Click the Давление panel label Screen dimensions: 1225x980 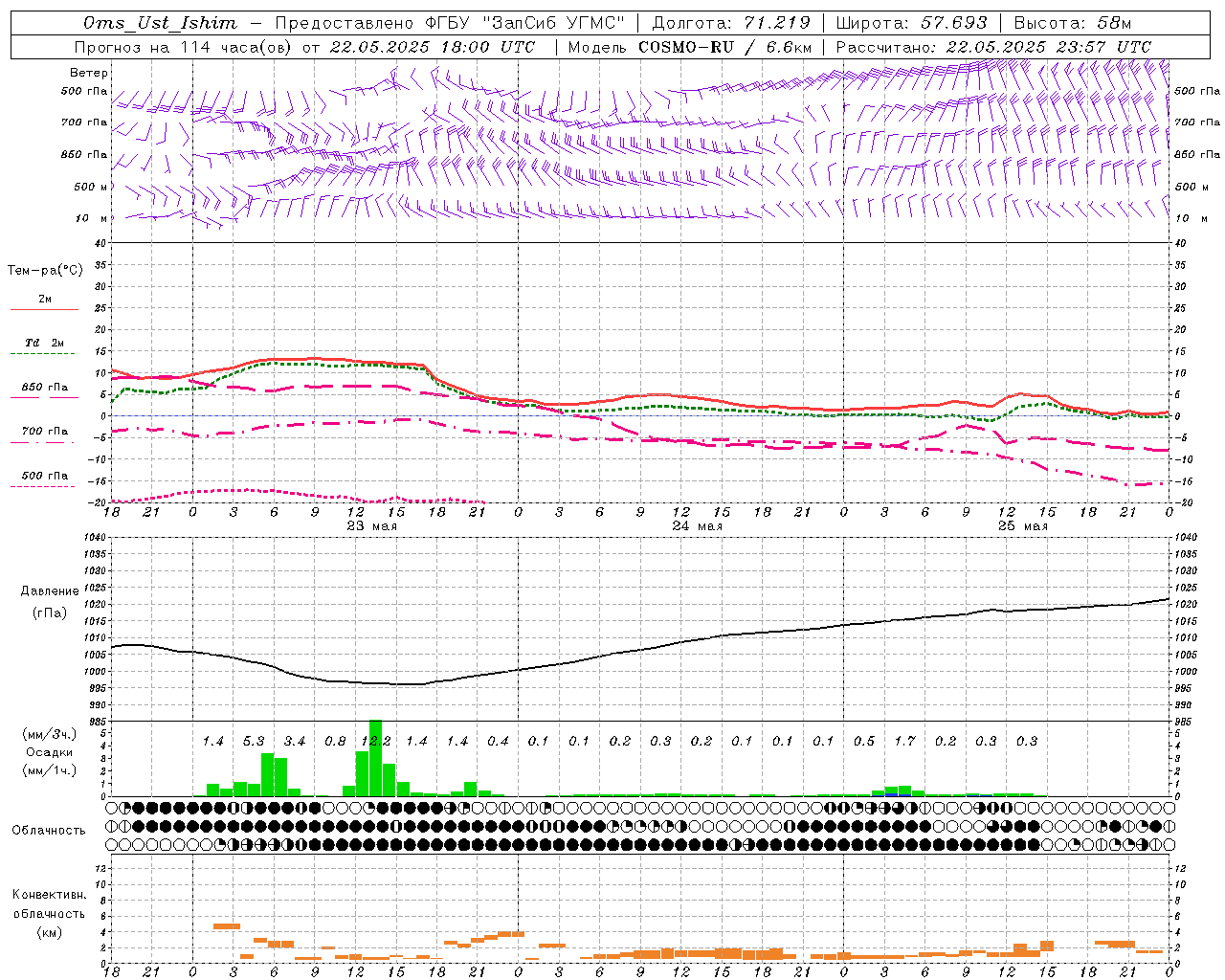point(49,591)
